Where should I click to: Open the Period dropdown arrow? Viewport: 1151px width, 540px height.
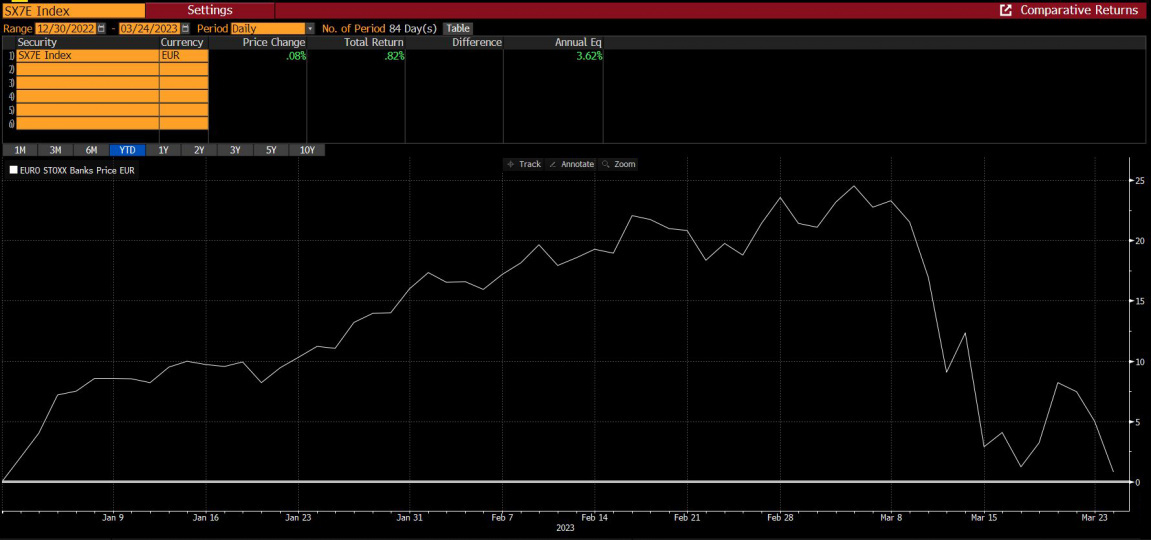pos(310,29)
